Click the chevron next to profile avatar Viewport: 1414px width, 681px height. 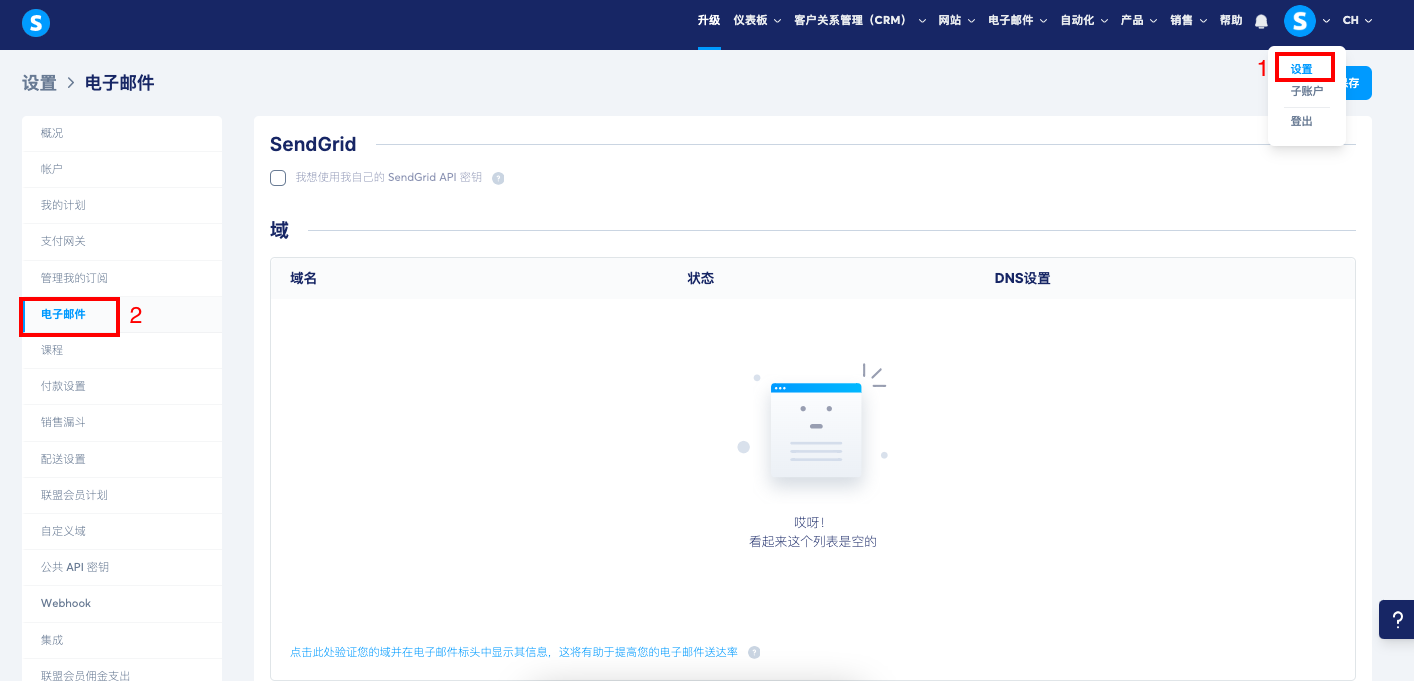pos(1327,21)
